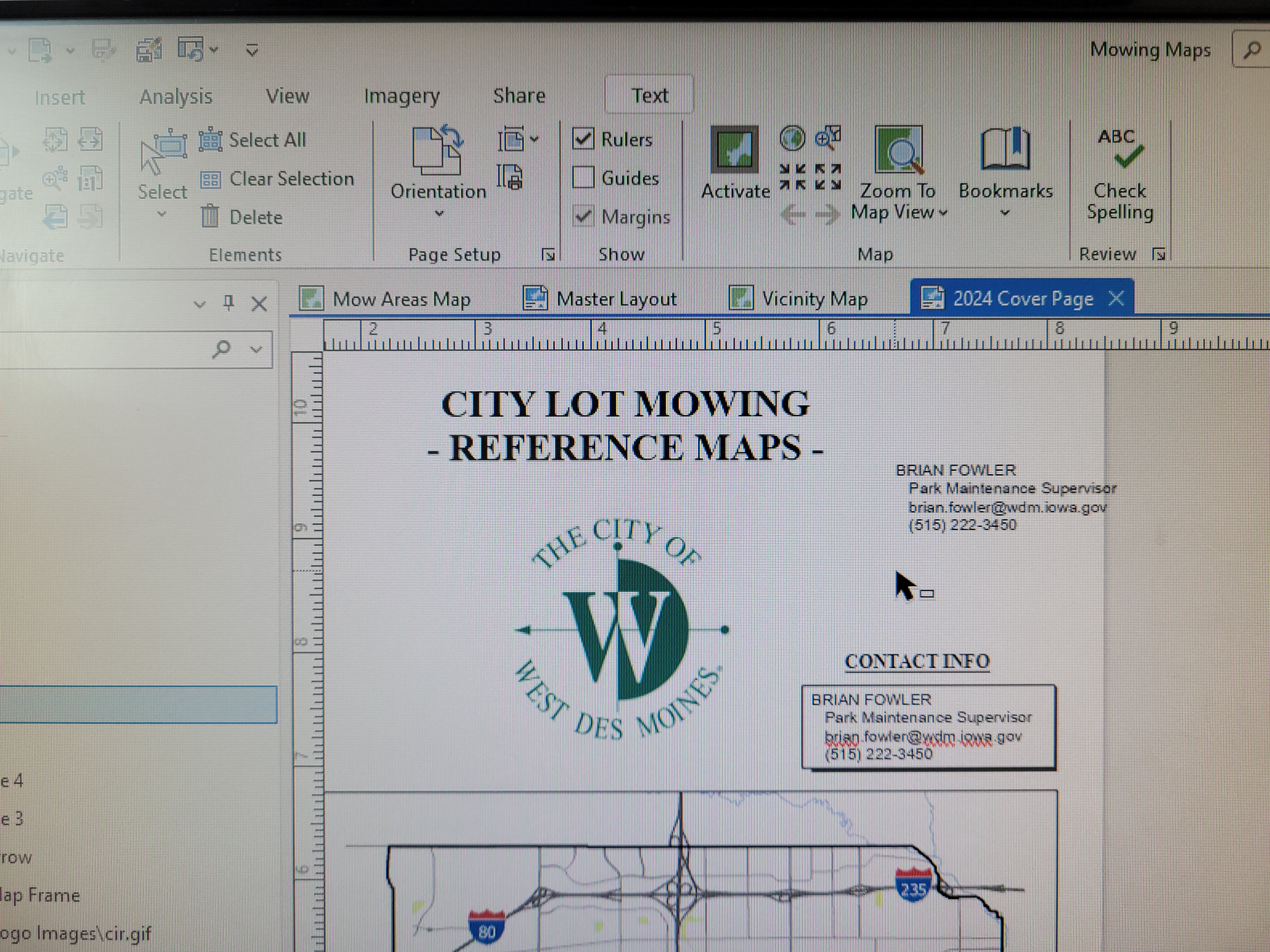Expand the pane search options dropdown

tap(256, 349)
